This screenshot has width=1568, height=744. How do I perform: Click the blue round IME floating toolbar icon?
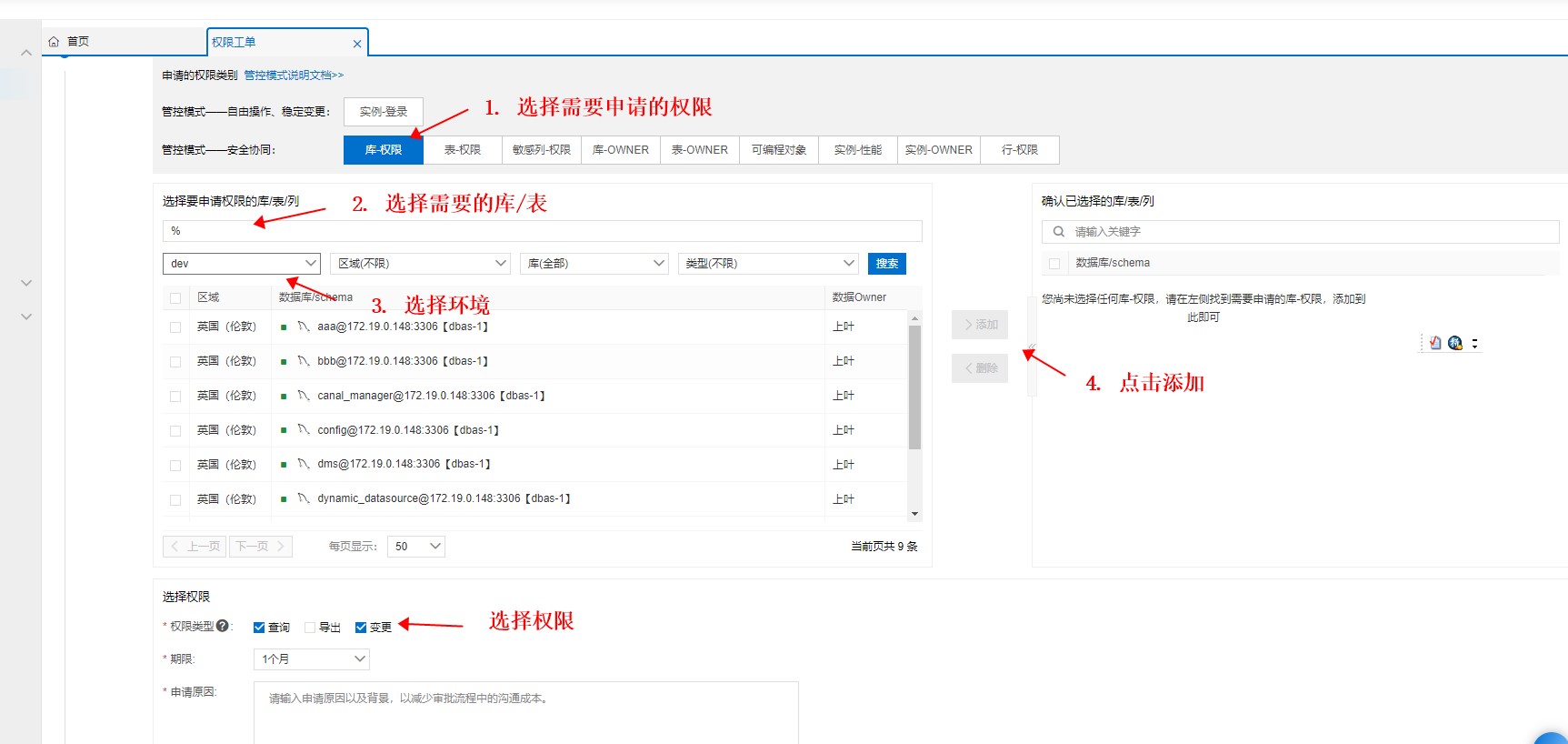(1455, 343)
